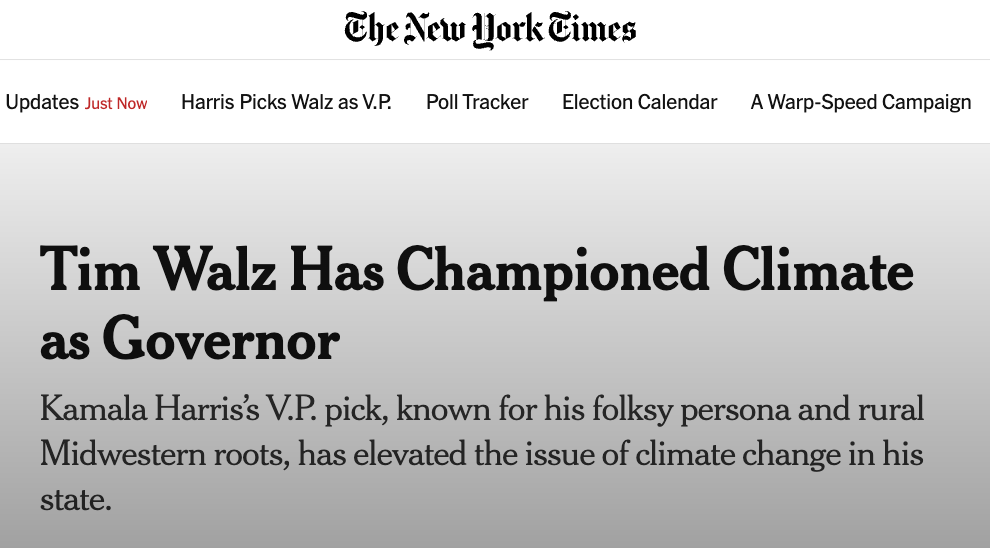Image resolution: width=990 pixels, height=548 pixels.
Task: Go to the Poll Tracker page
Action: pos(477,102)
